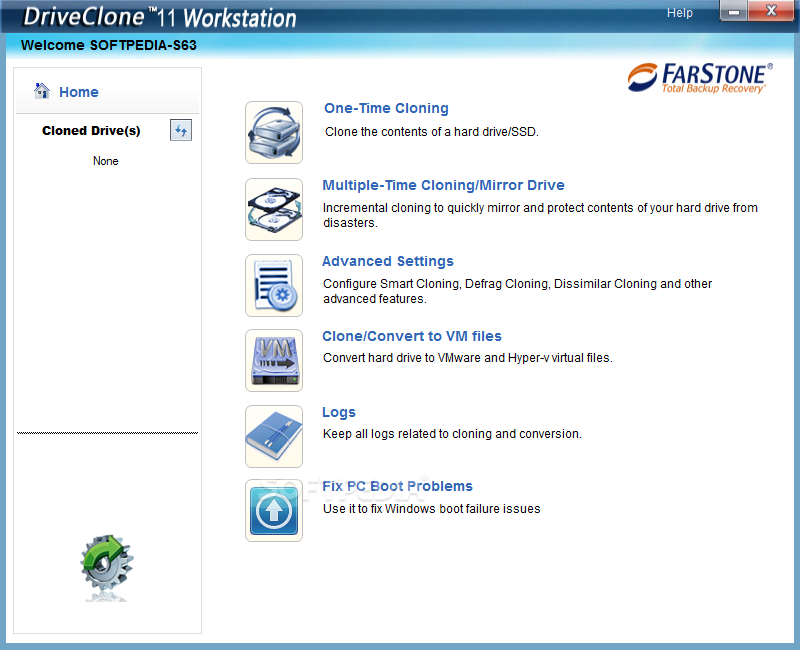Close the DriveClone window
Screen dimensions: 800x650
tap(771, 11)
